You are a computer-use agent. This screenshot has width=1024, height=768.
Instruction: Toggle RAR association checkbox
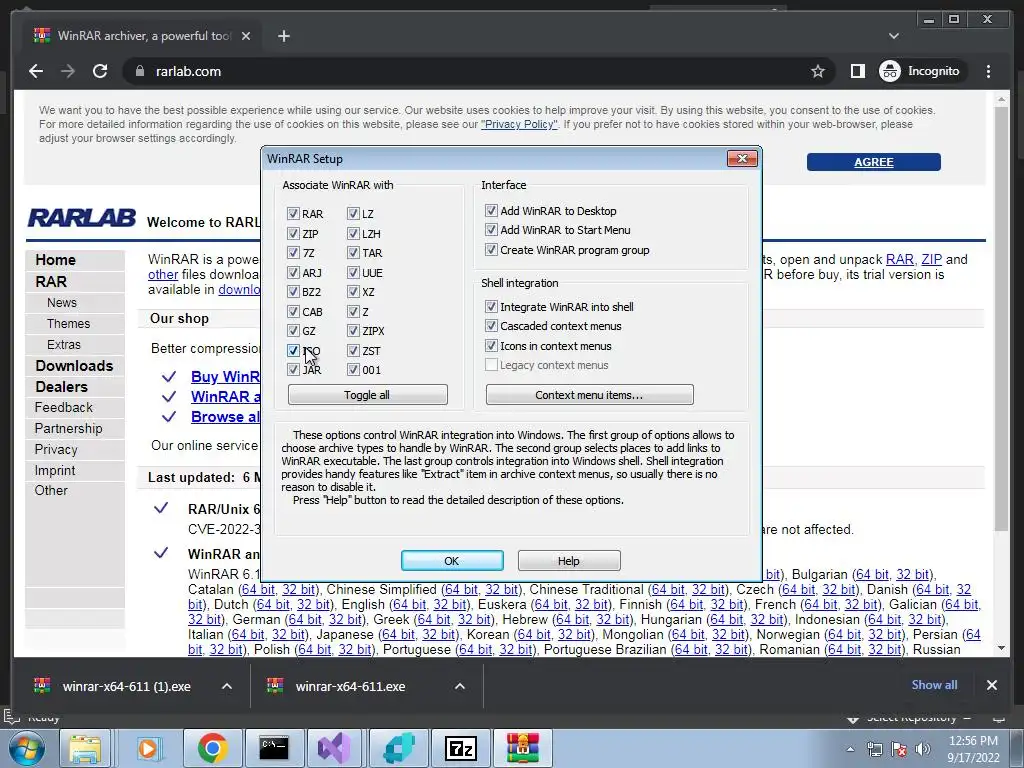tap(293, 214)
